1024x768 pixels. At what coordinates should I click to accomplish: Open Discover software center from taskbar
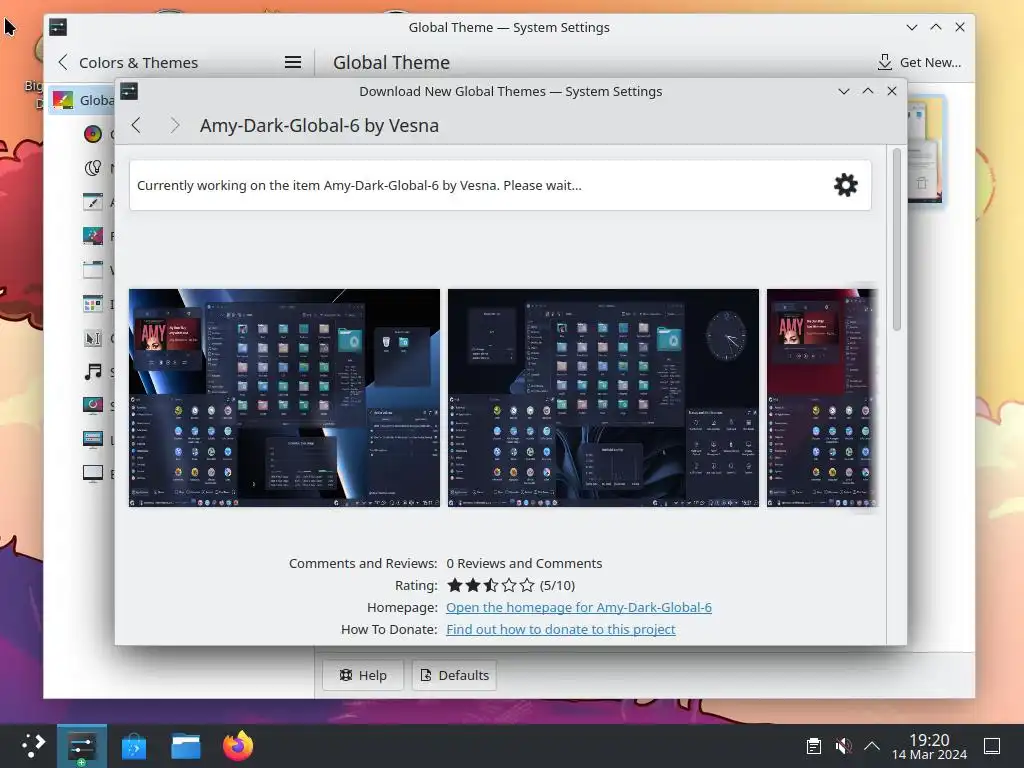pyautogui.click(x=134, y=746)
